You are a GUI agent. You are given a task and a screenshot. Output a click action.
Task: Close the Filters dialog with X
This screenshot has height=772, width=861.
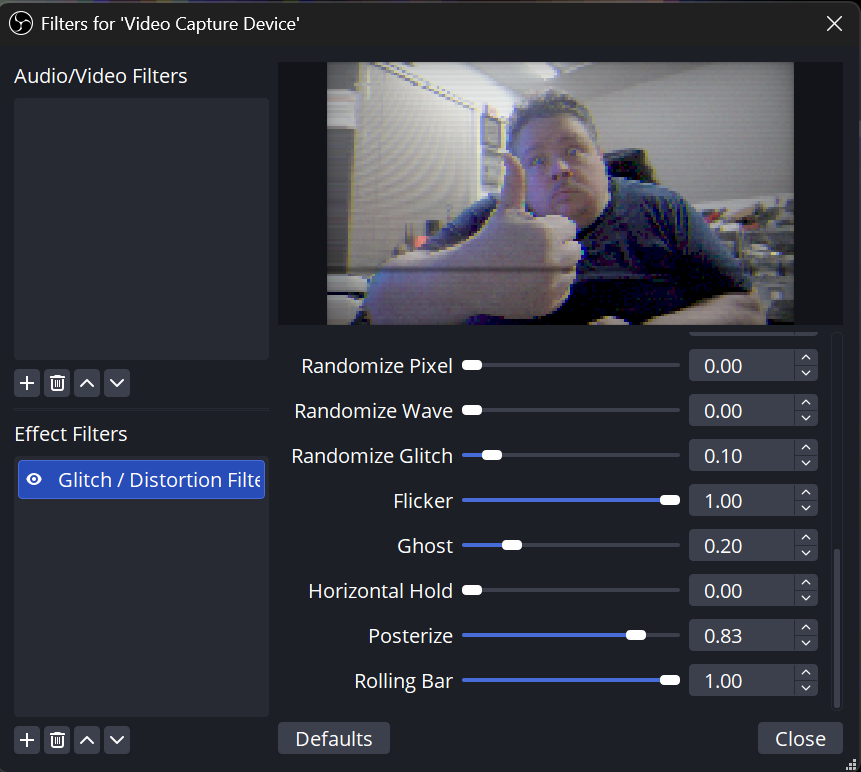click(x=834, y=24)
